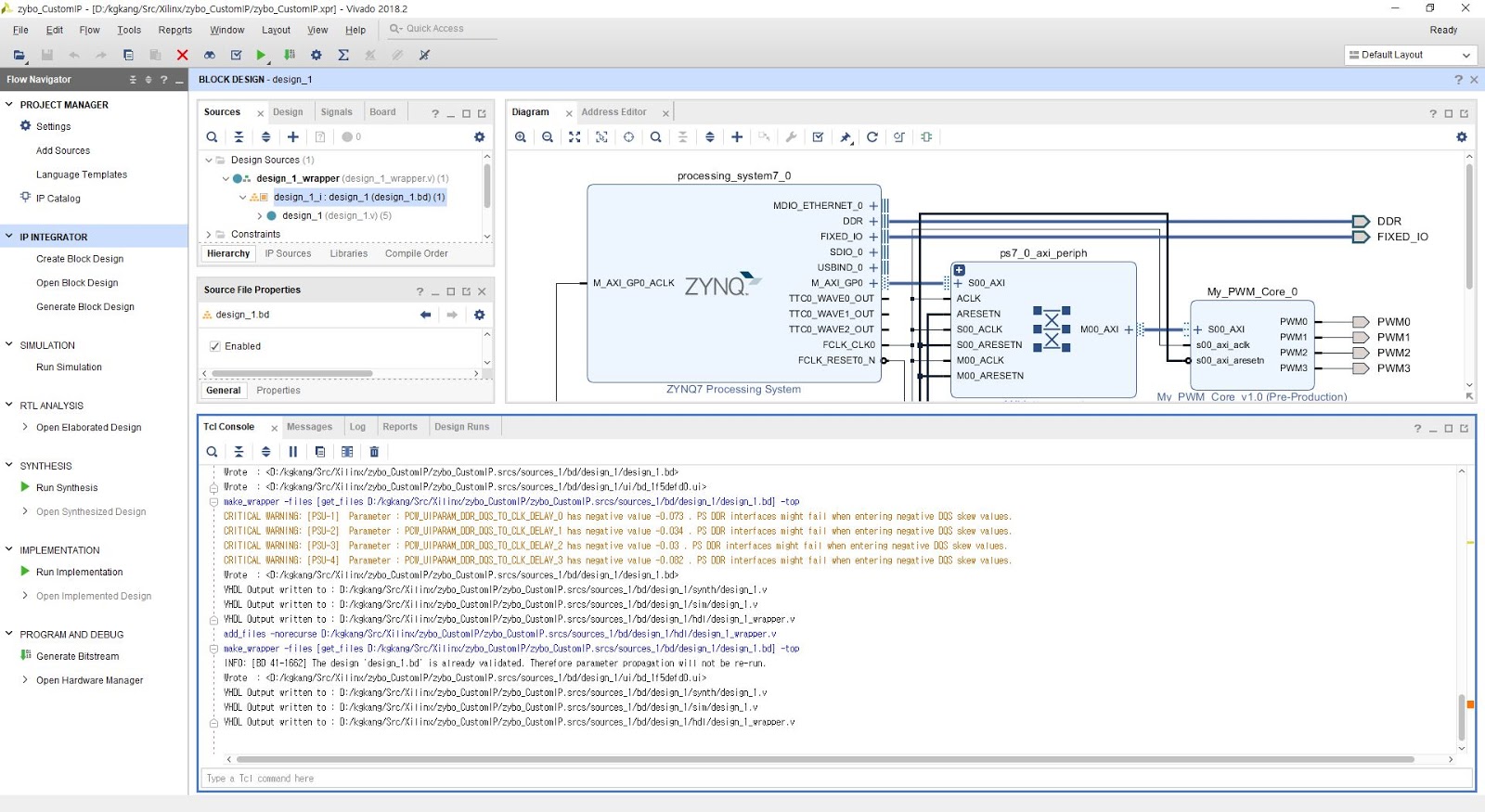Collapse IP INTEGRATOR section

[9, 237]
